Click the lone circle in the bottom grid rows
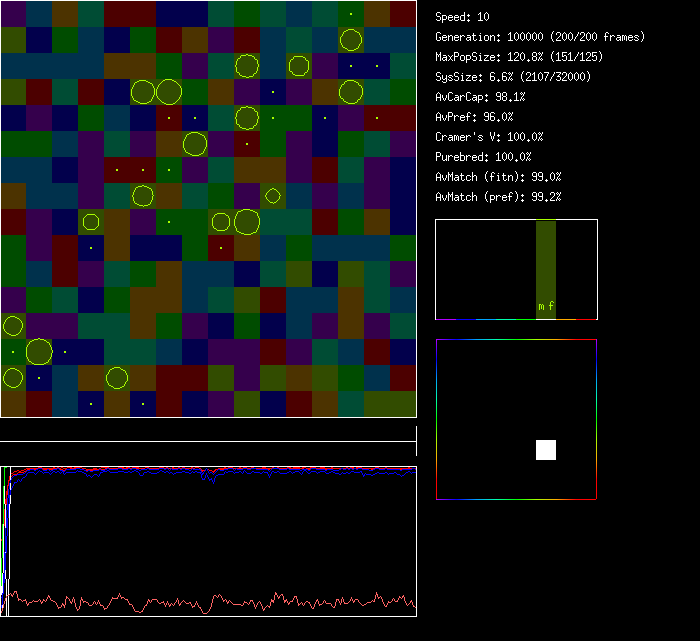This screenshot has width=700, height=641. click(x=117, y=378)
